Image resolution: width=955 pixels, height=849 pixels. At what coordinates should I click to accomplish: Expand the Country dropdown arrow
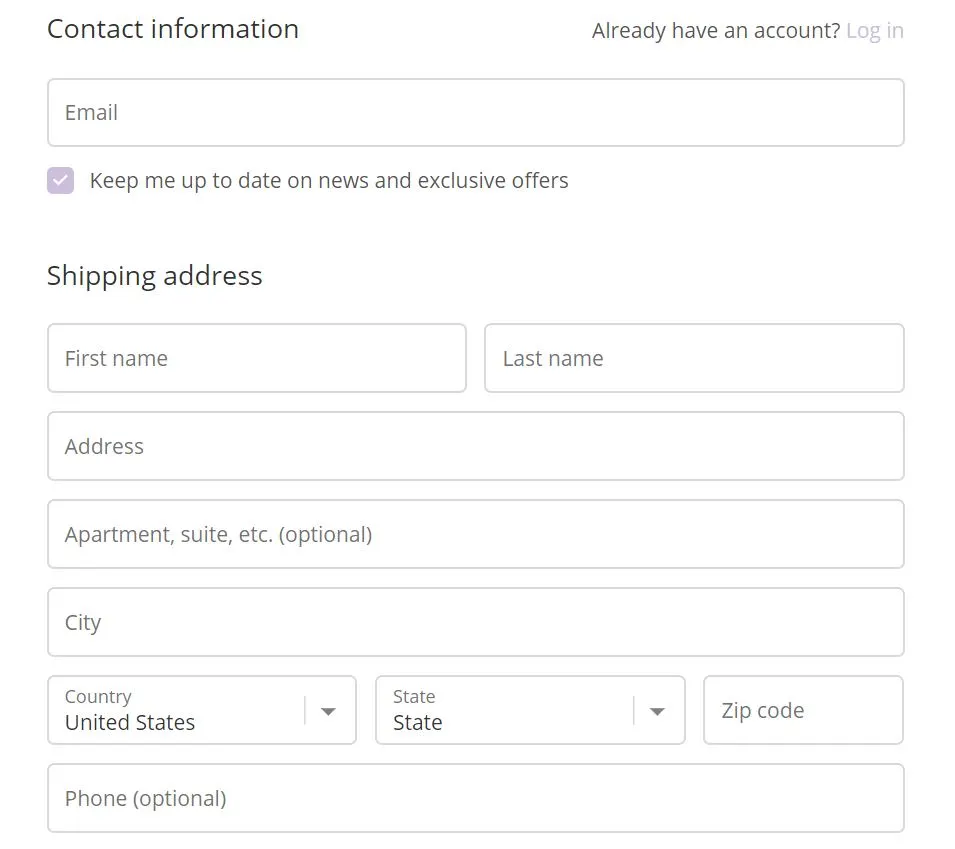328,711
